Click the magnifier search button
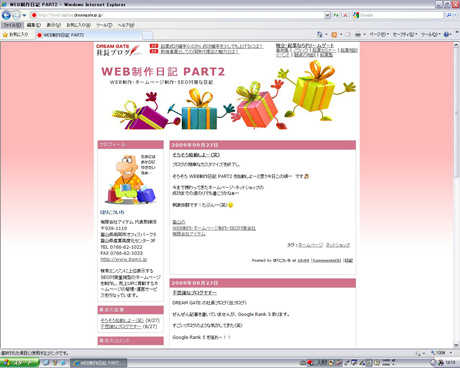 point(449,15)
